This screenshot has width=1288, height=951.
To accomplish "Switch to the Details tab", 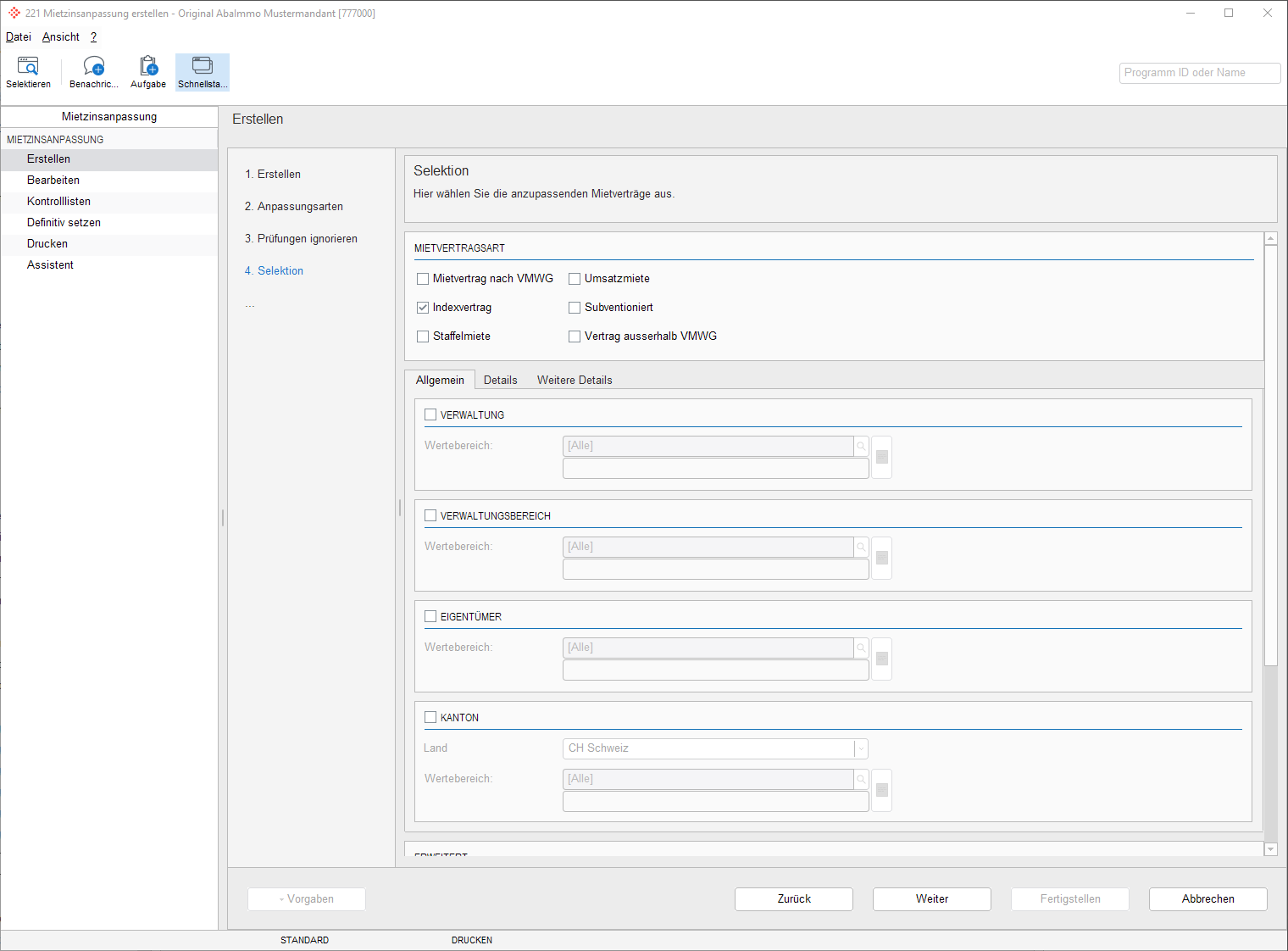I will [501, 380].
